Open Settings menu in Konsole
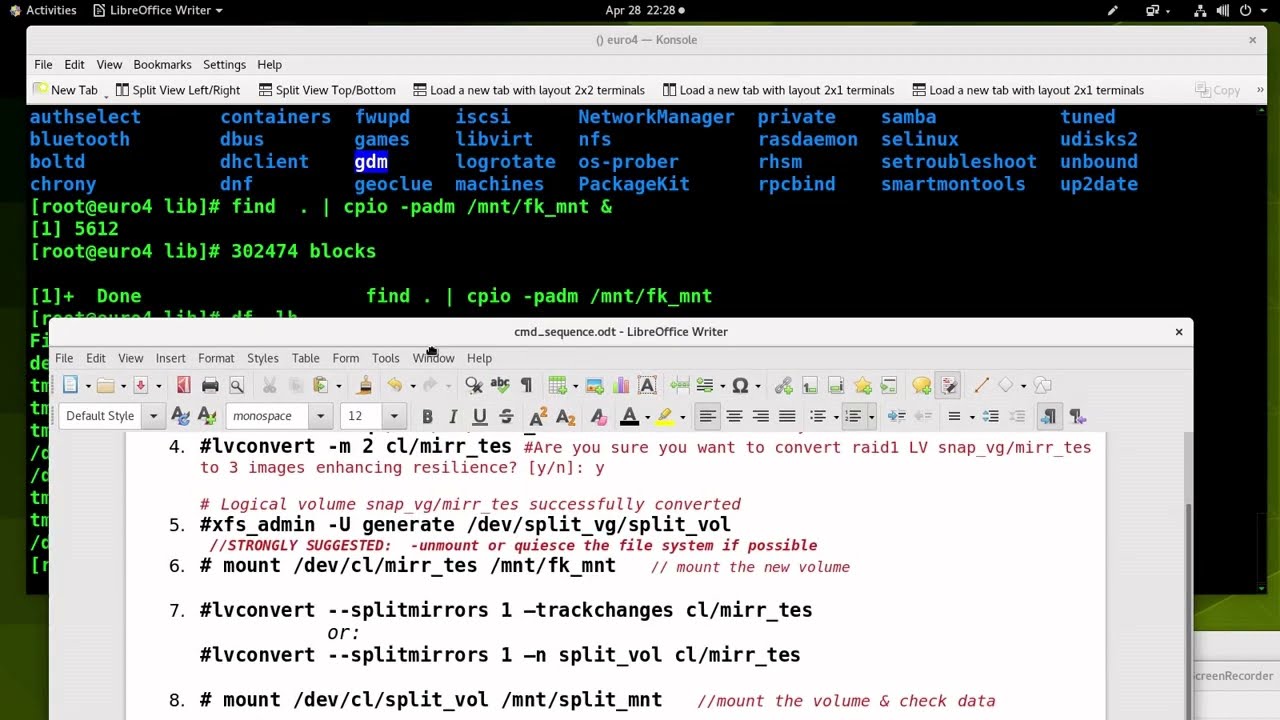This screenshot has height=720, width=1280. [x=224, y=65]
